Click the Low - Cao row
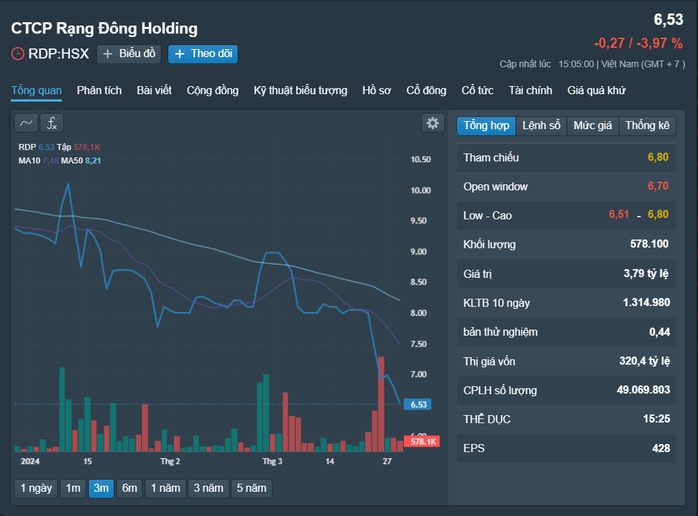The width and height of the screenshot is (698, 516). (x=566, y=215)
